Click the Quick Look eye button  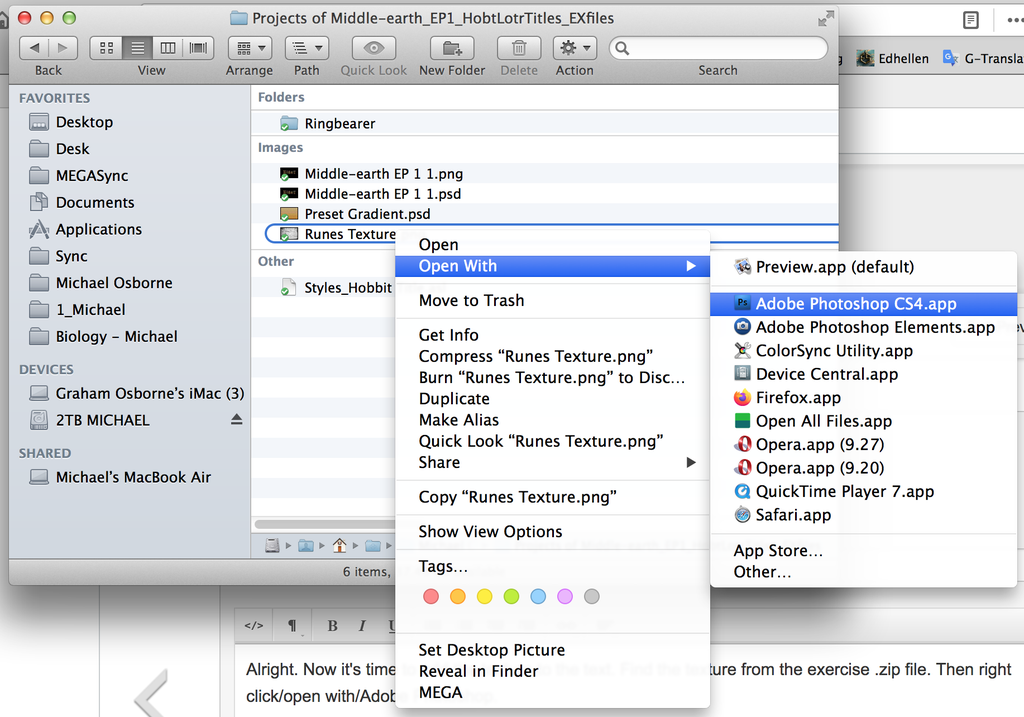(x=374, y=48)
